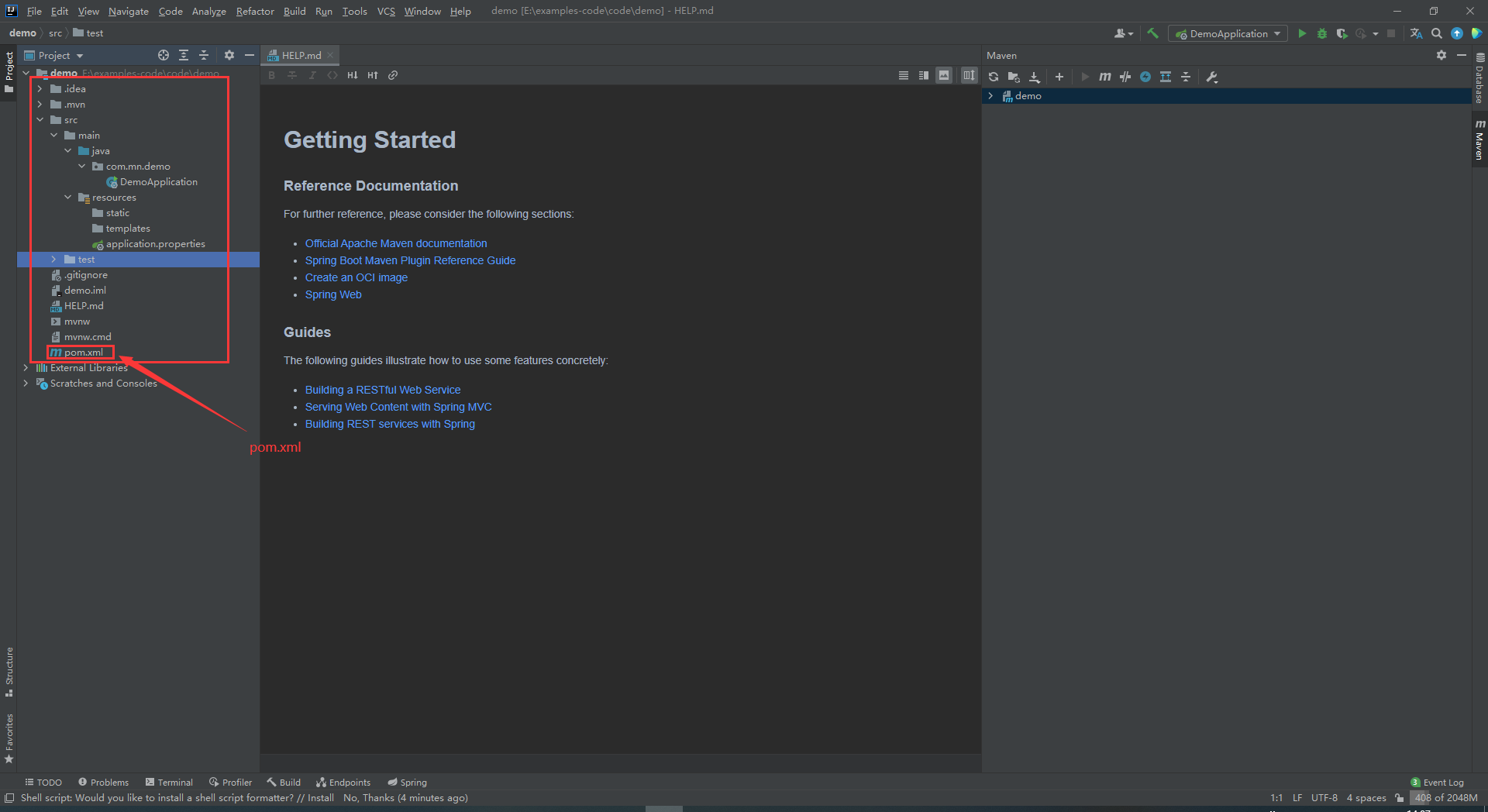Open the Navigate menu
The height and width of the screenshot is (812, 1488).
128,11
